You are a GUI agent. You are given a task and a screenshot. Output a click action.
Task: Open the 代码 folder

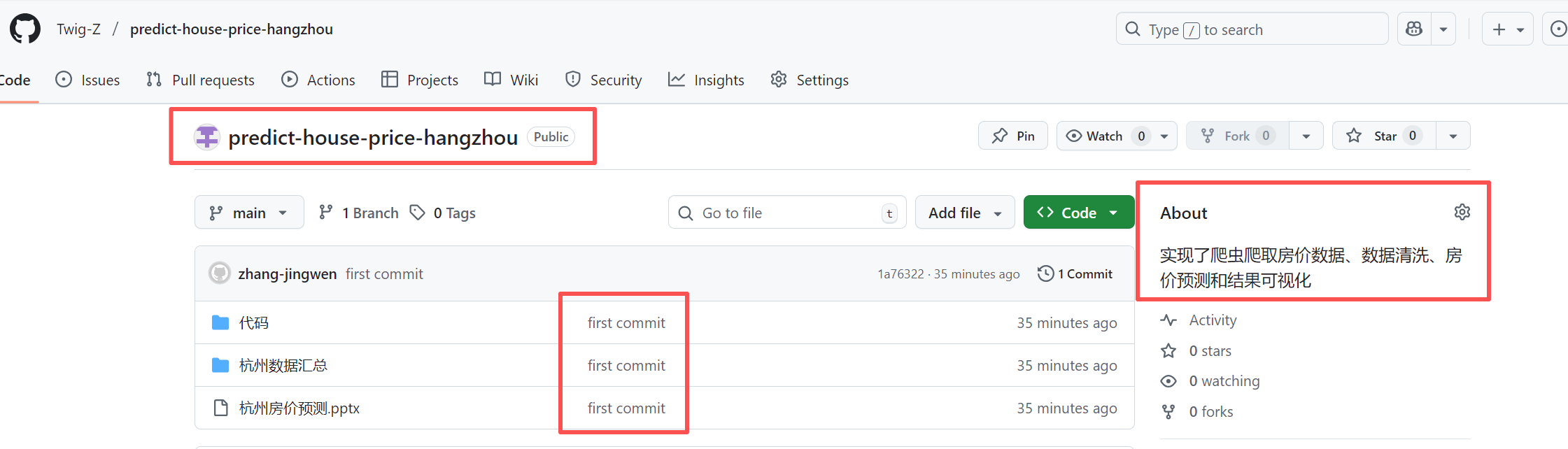coord(254,322)
